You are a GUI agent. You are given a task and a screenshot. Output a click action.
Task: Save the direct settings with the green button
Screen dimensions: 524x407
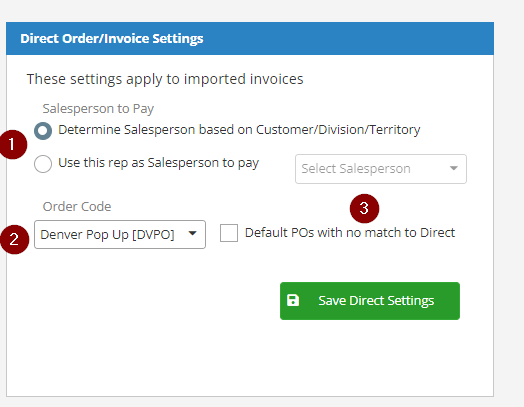370,301
